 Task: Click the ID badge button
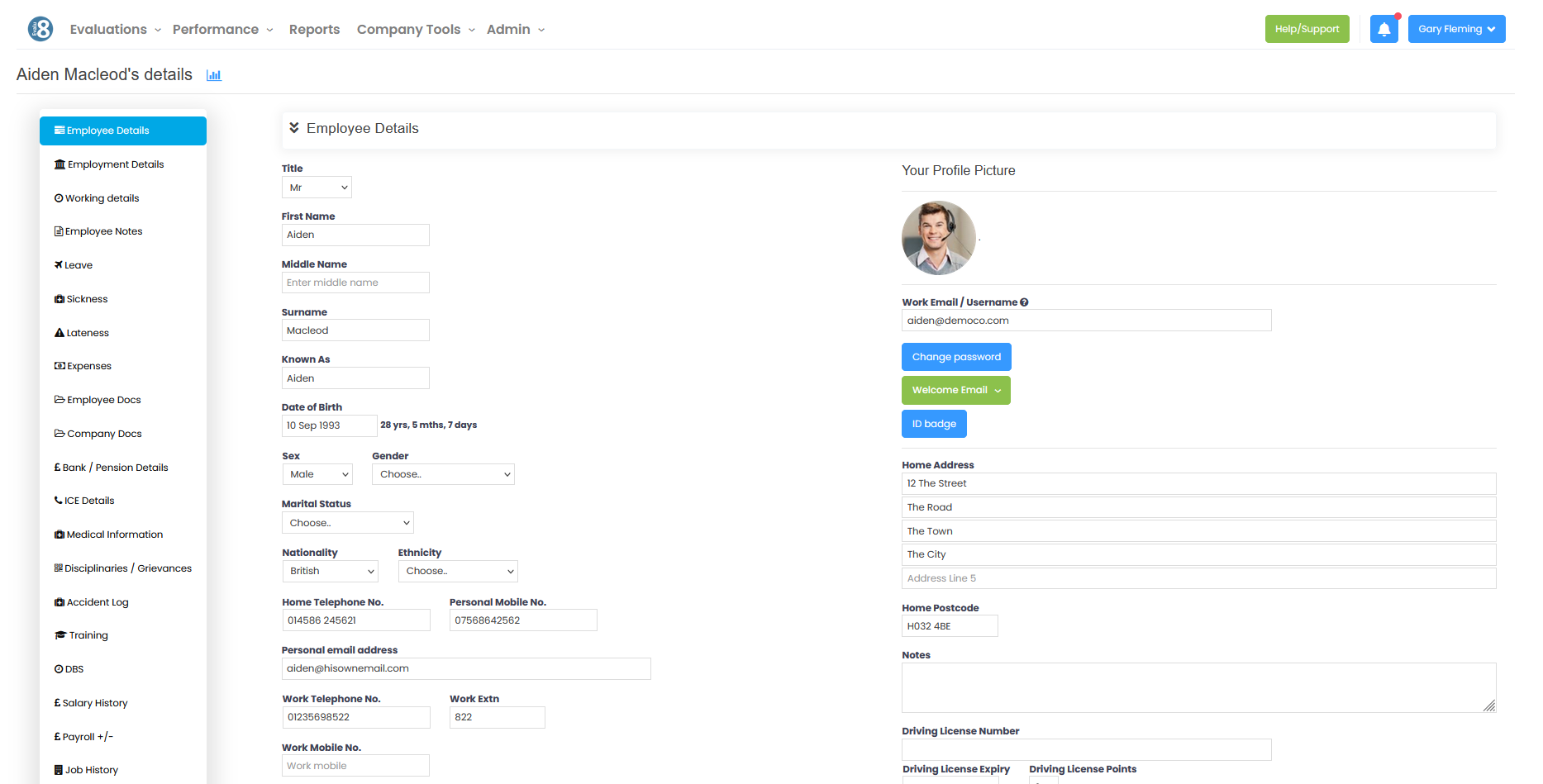coord(934,423)
